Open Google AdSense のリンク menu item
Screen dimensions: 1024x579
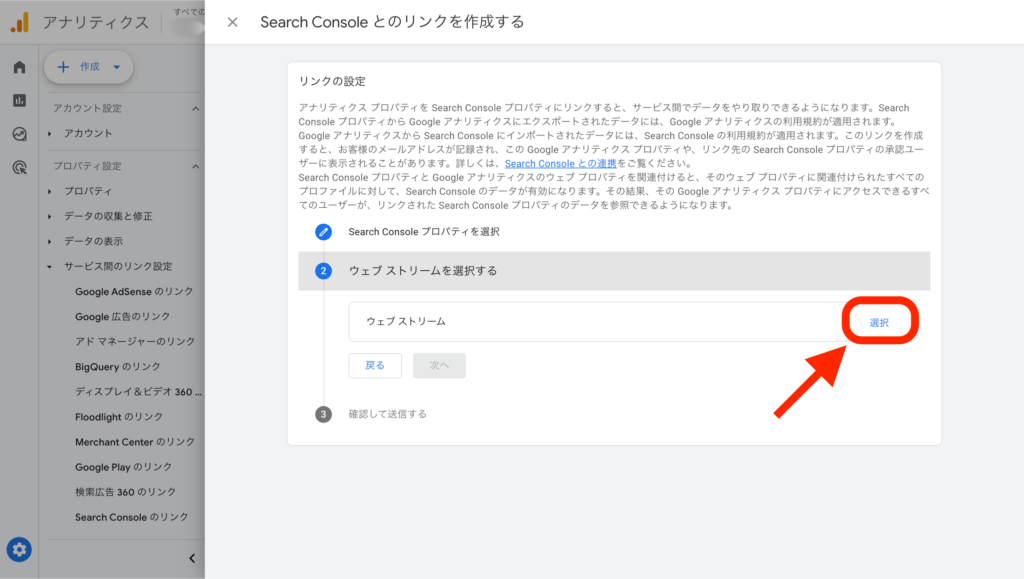(x=134, y=292)
